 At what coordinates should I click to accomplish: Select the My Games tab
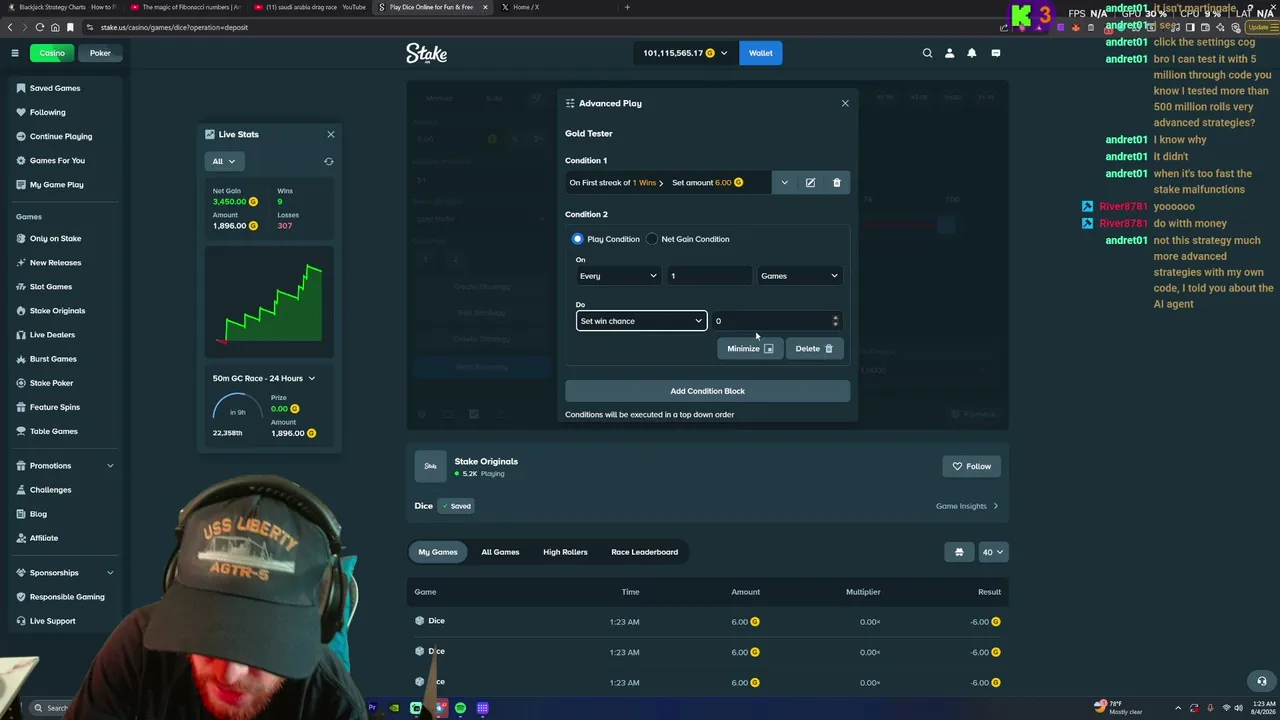point(438,552)
